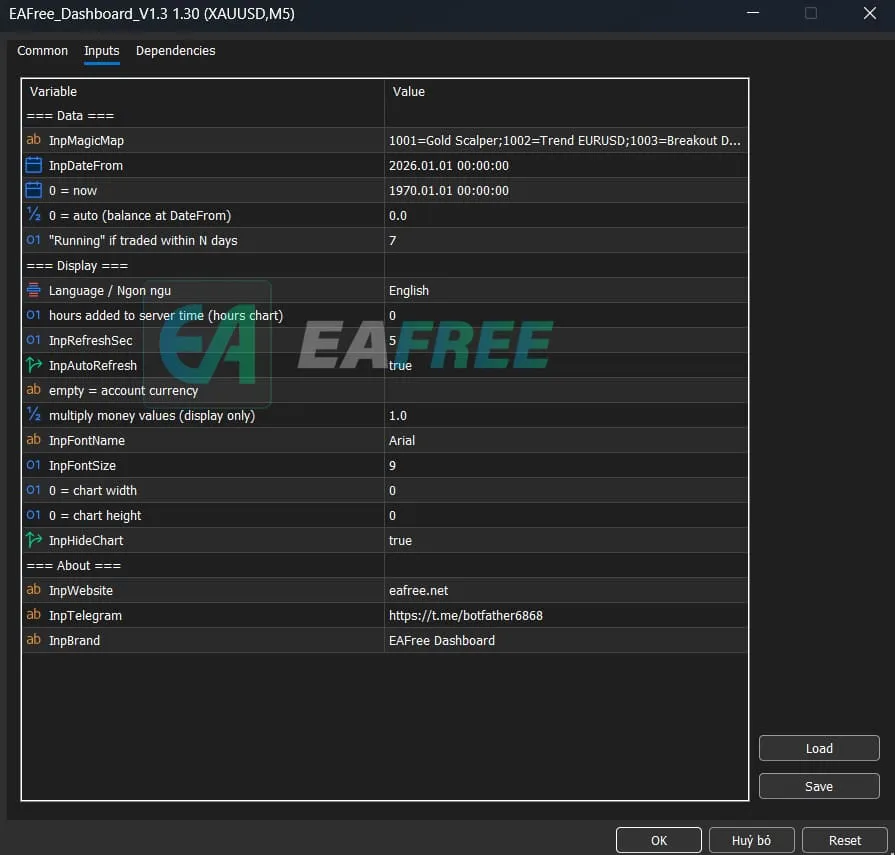Click the string icon beside InpFontName
The height and width of the screenshot is (855, 895).
(x=34, y=440)
